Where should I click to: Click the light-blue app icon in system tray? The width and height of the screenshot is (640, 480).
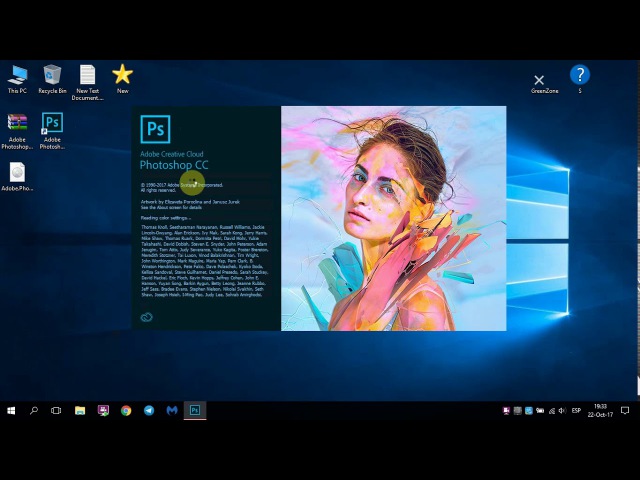tap(529, 411)
